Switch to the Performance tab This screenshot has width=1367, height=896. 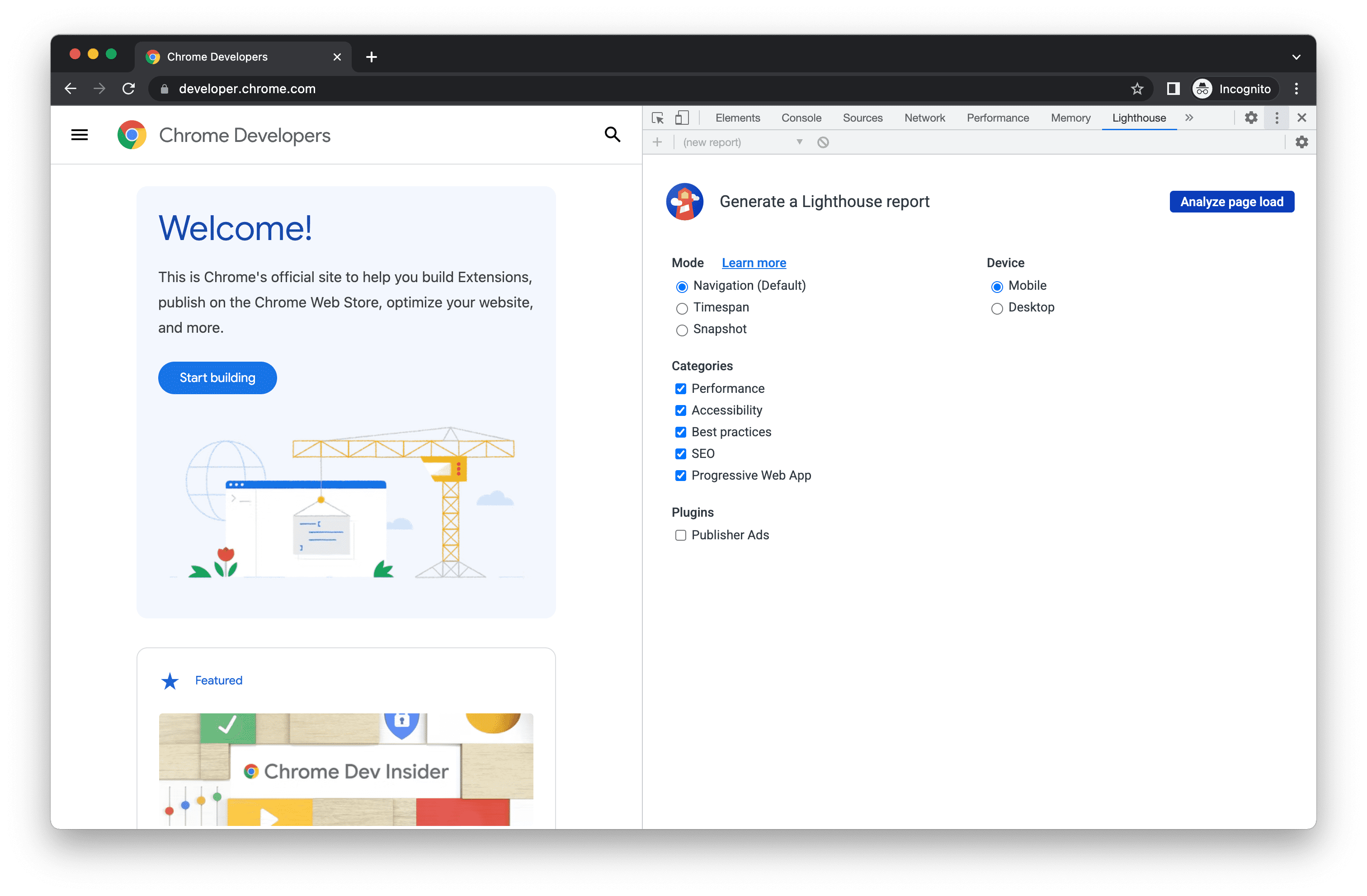coord(998,118)
